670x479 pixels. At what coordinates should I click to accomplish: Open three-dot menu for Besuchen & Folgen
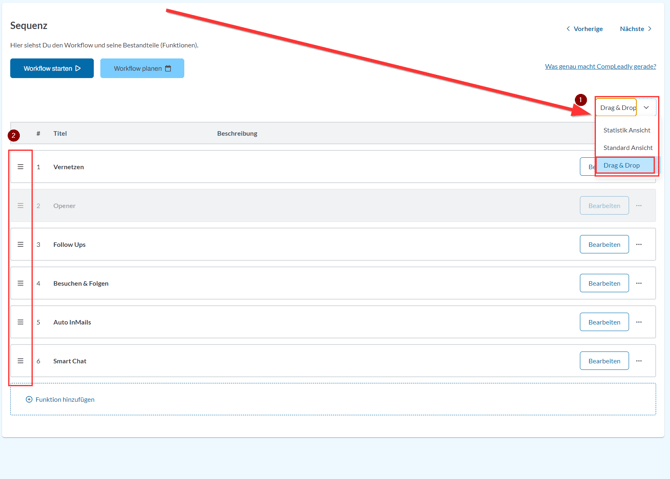[x=639, y=283]
